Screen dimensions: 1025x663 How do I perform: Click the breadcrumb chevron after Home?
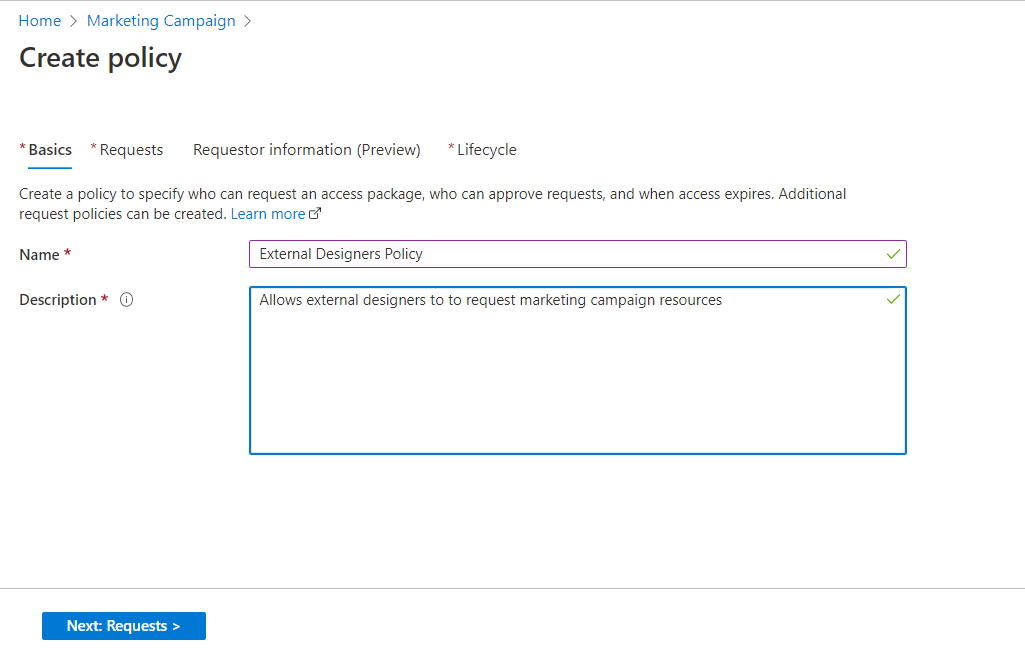pyautogui.click(x=73, y=22)
